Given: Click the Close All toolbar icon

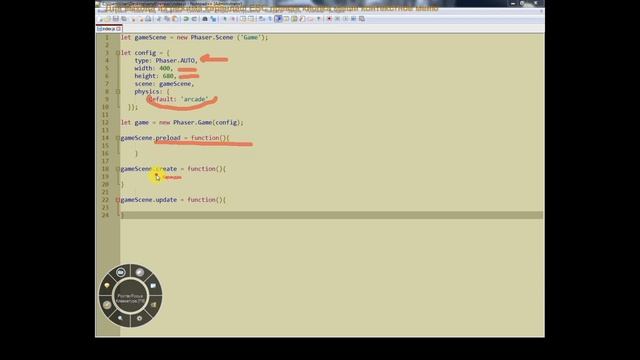Looking at the screenshot, I should tap(141, 19).
